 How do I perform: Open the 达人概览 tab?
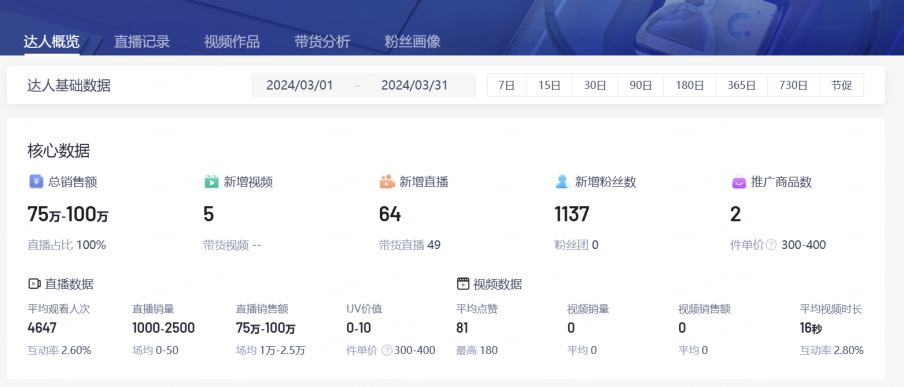pyautogui.click(x=52, y=42)
